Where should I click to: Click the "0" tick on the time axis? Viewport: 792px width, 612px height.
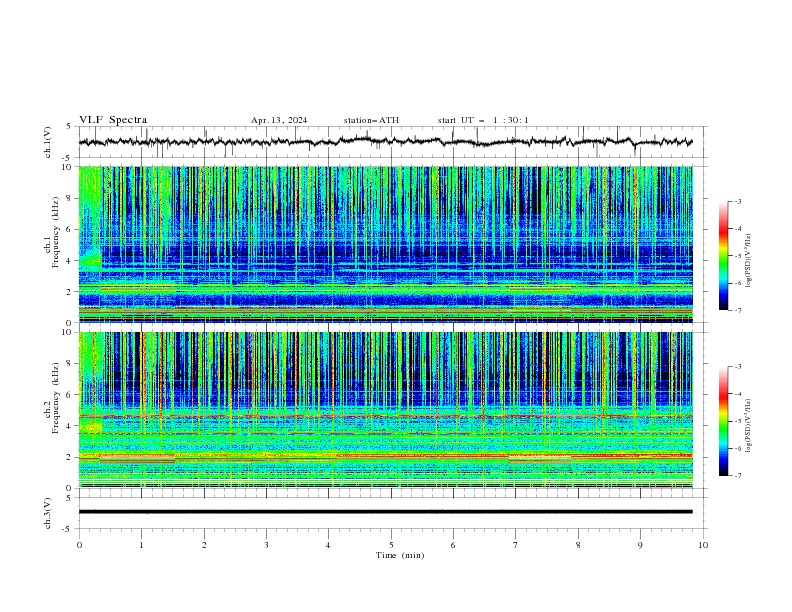(x=79, y=545)
